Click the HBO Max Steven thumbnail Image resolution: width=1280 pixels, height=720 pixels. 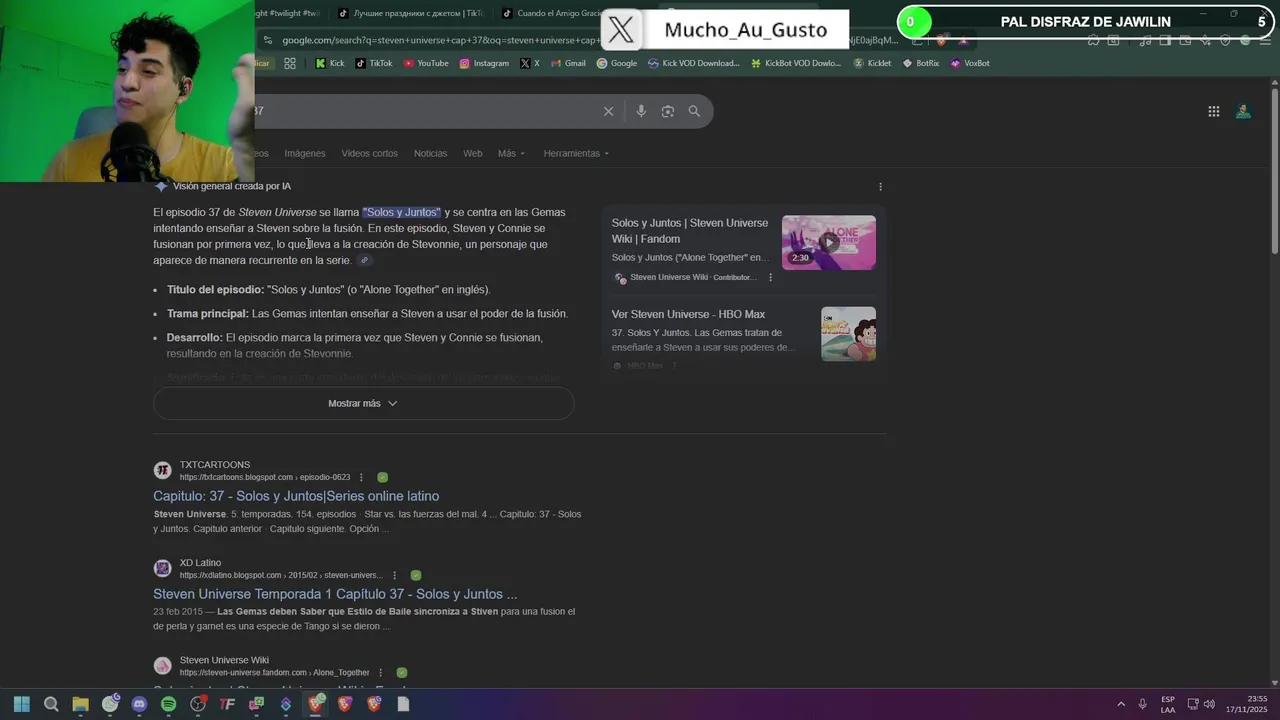[848, 334]
